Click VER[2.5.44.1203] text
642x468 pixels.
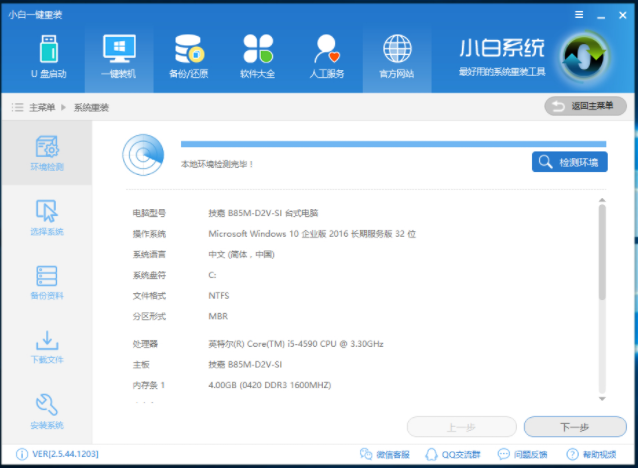coord(66,454)
